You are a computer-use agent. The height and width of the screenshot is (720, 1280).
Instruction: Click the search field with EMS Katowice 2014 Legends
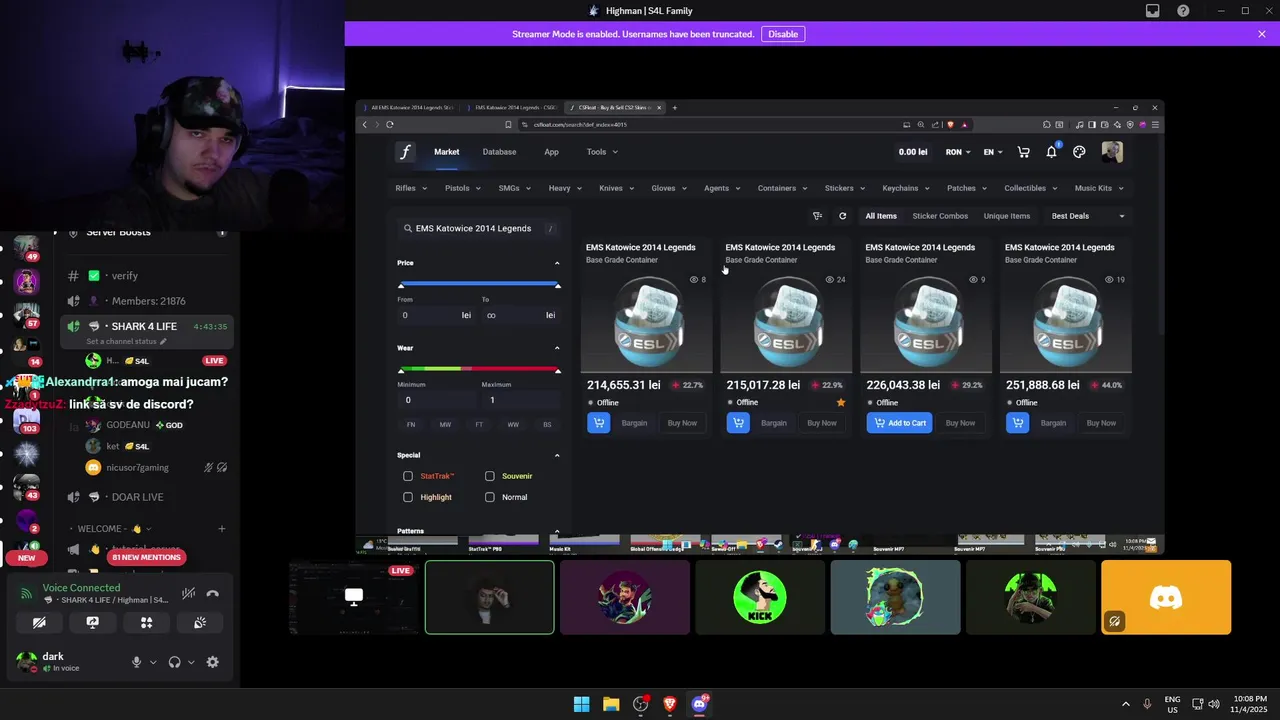click(x=478, y=228)
